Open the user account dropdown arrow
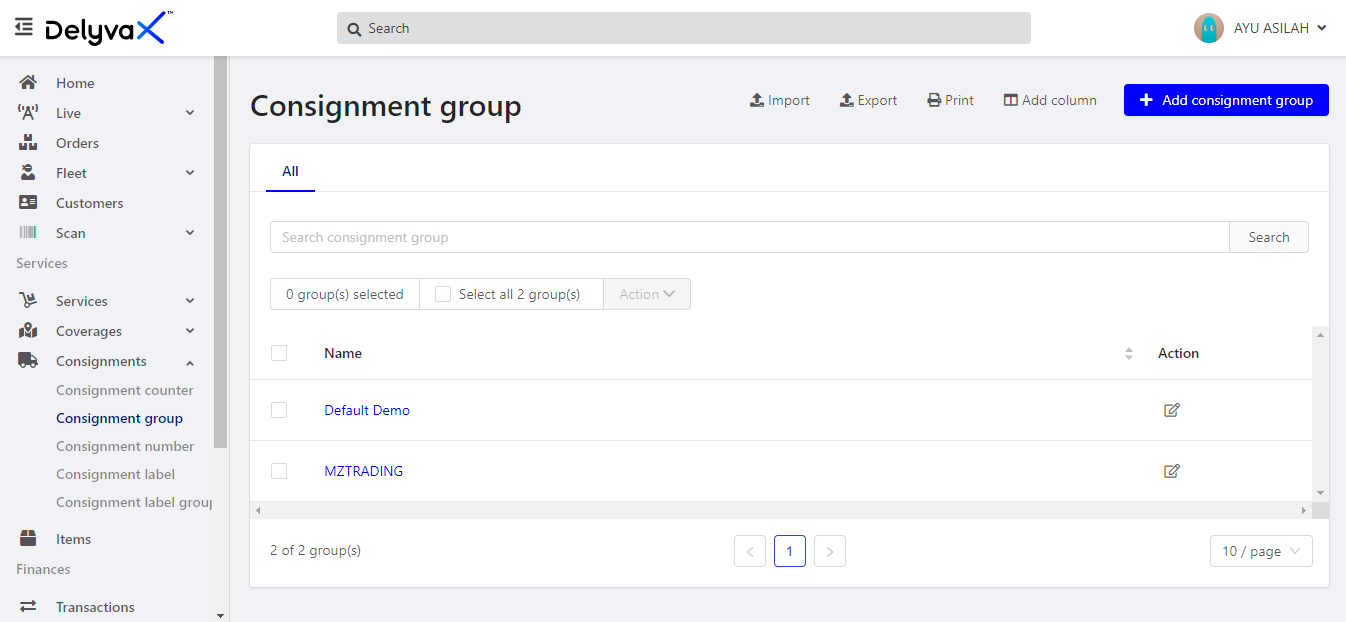1346x622 pixels. click(x=1322, y=28)
